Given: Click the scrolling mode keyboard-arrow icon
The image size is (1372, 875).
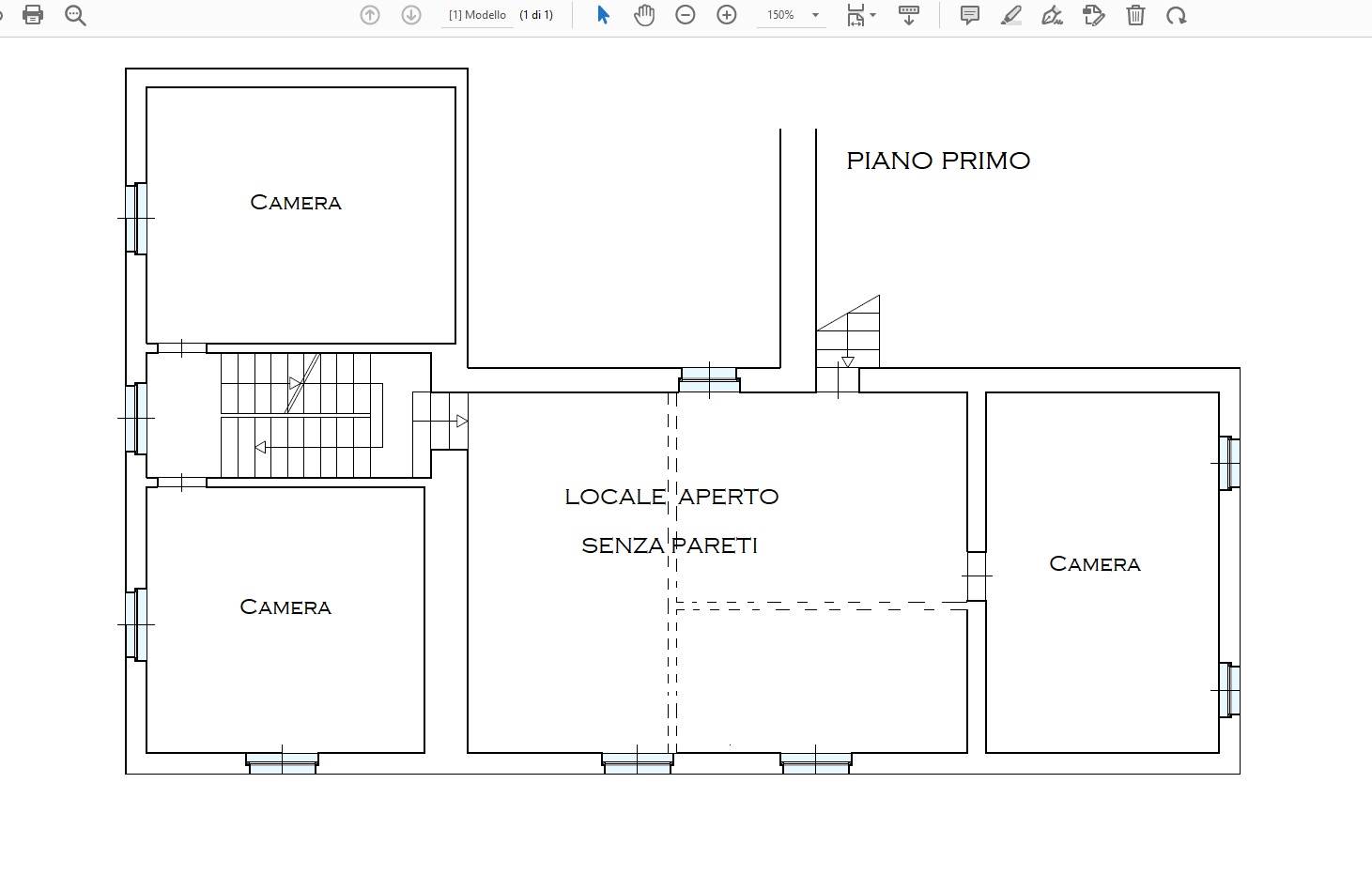Looking at the screenshot, I should coord(909,15).
